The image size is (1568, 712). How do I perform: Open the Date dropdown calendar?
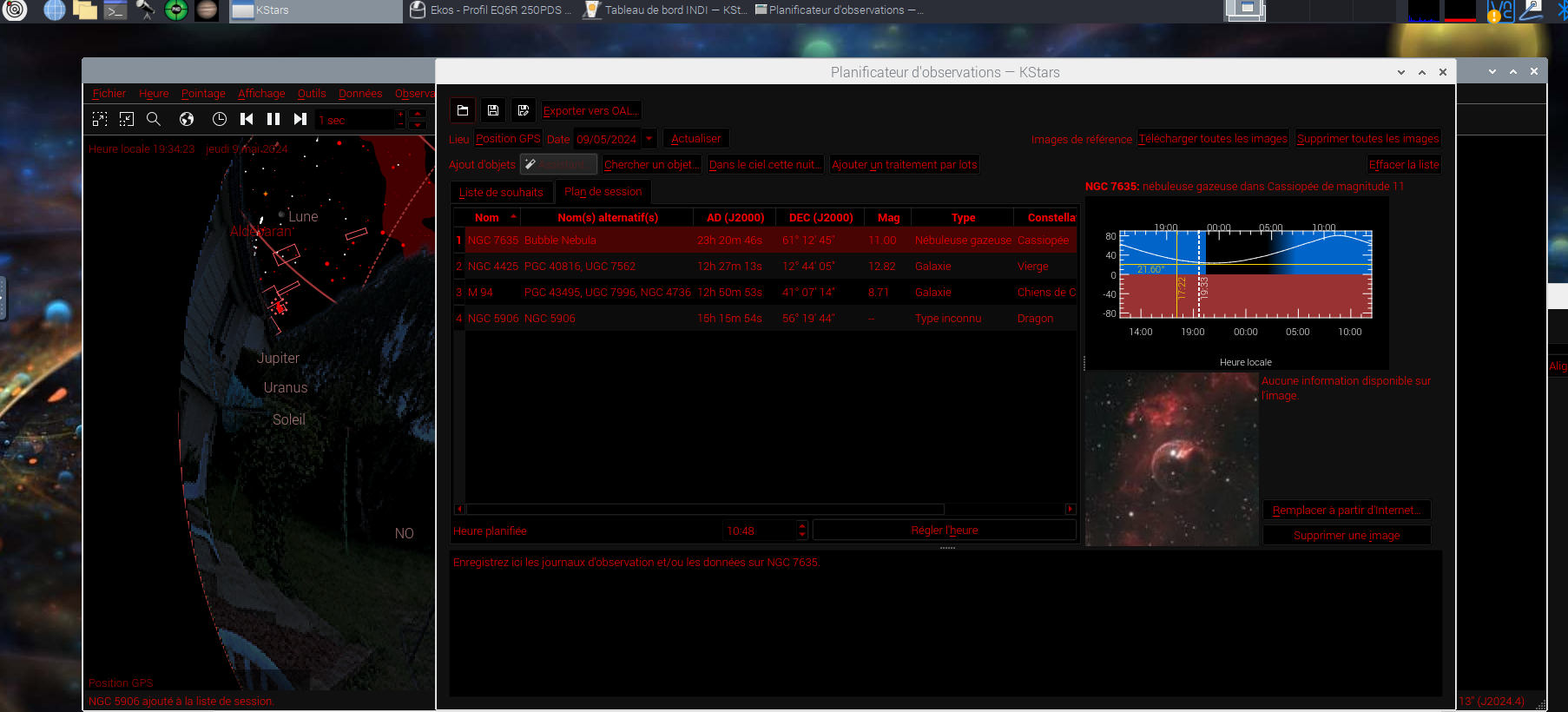[649, 138]
